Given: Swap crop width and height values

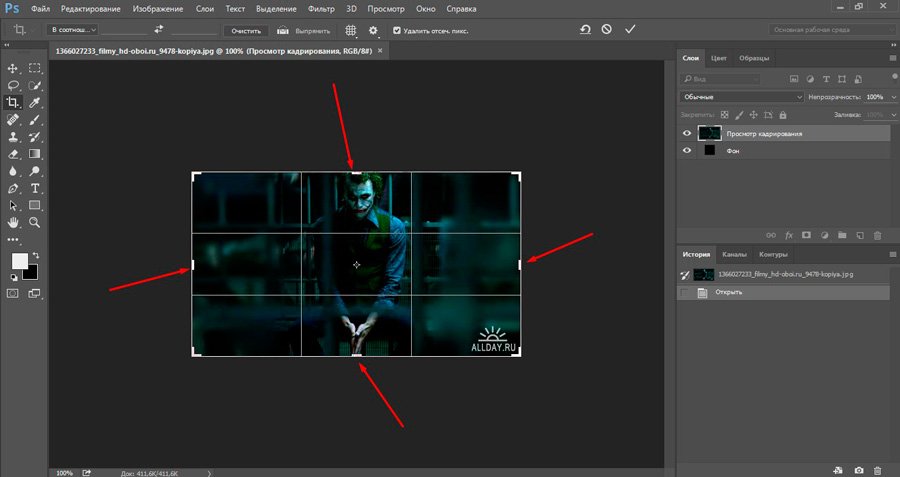Looking at the screenshot, I should (x=159, y=29).
